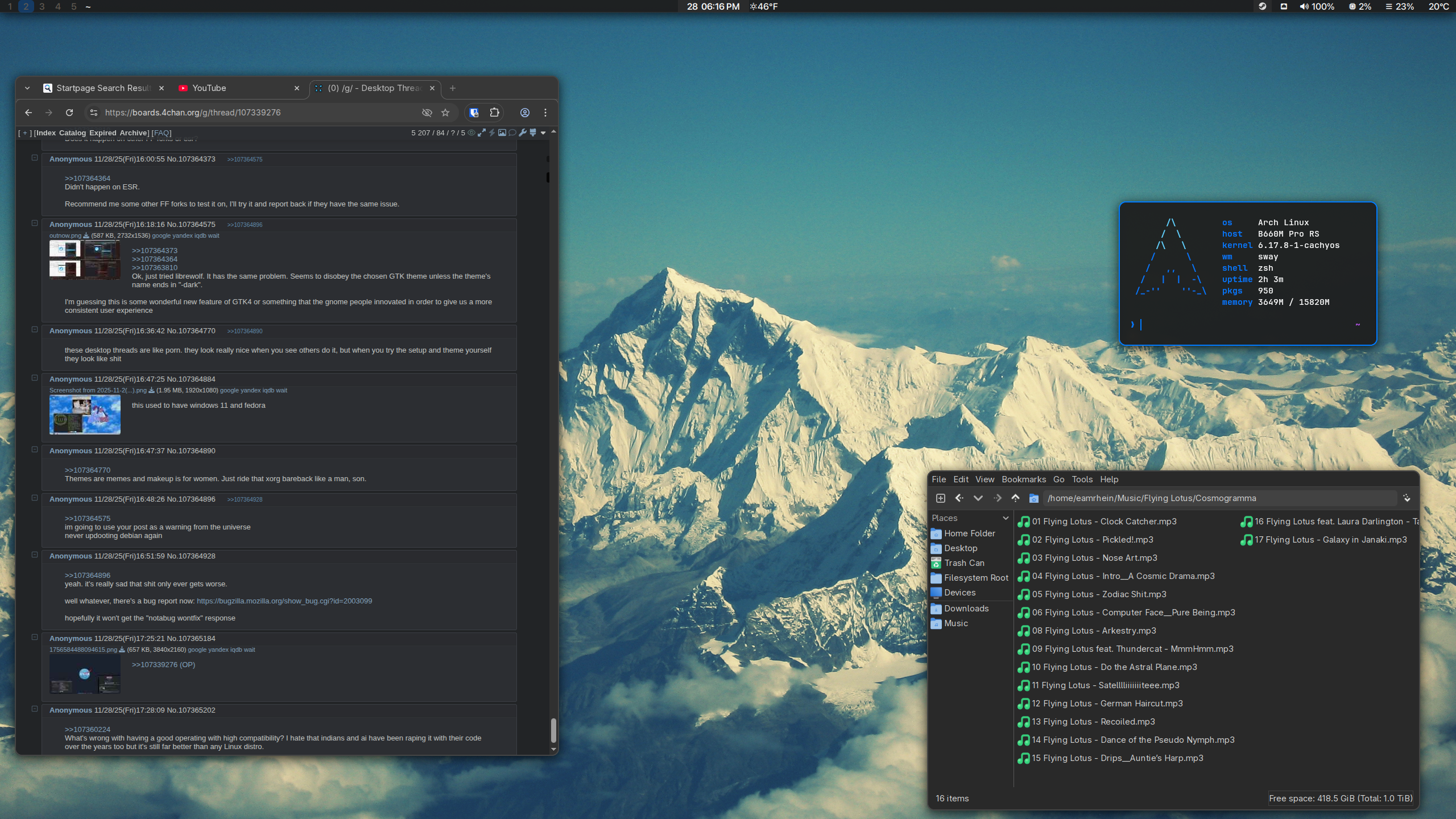Bookmark this page with the star icon

(445, 113)
